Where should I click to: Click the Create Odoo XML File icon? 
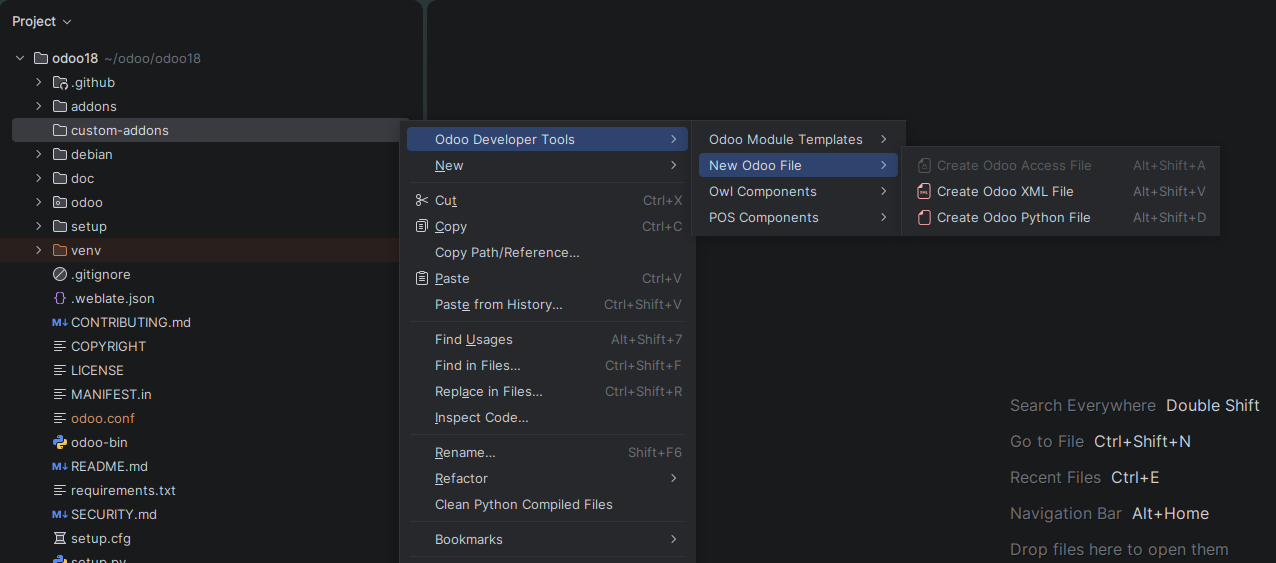(924, 191)
